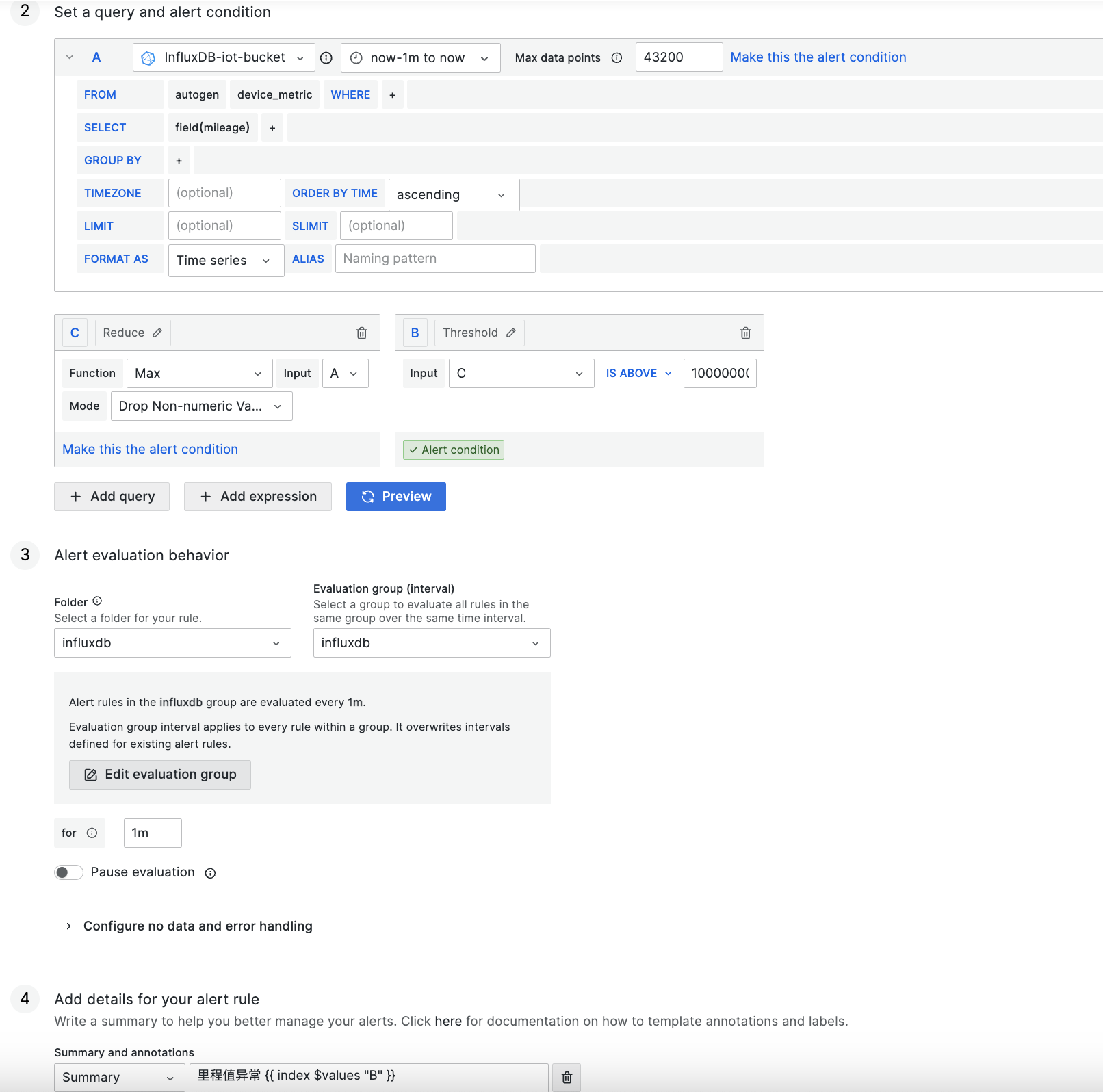The width and height of the screenshot is (1103, 1092).
Task: Click the Pause evaluation info icon
Action: [x=211, y=873]
